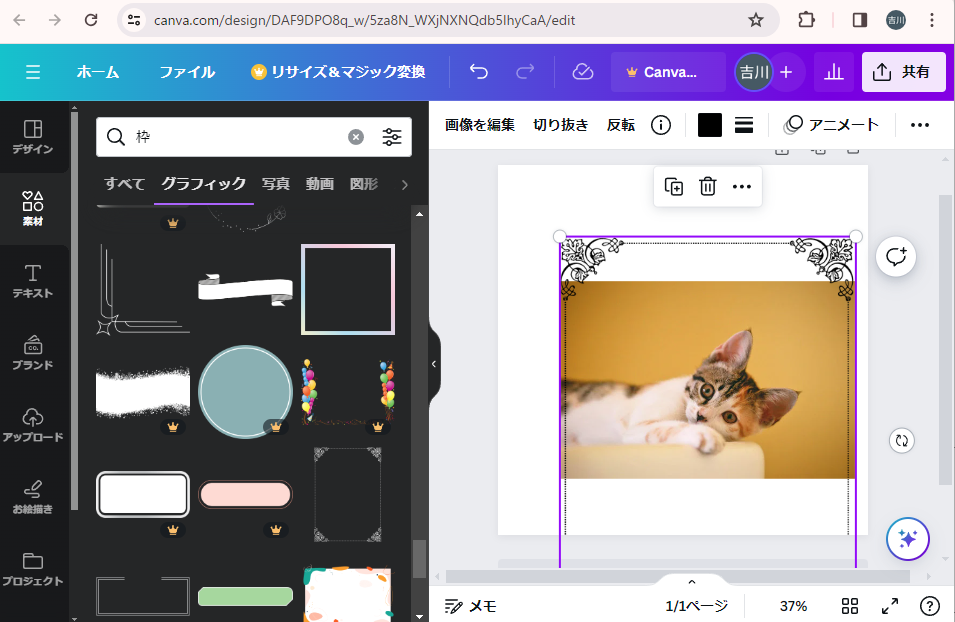The height and width of the screenshot is (622, 955).
Task: Open the Magic assistant sparkle button
Action: click(x=907, y=539)
